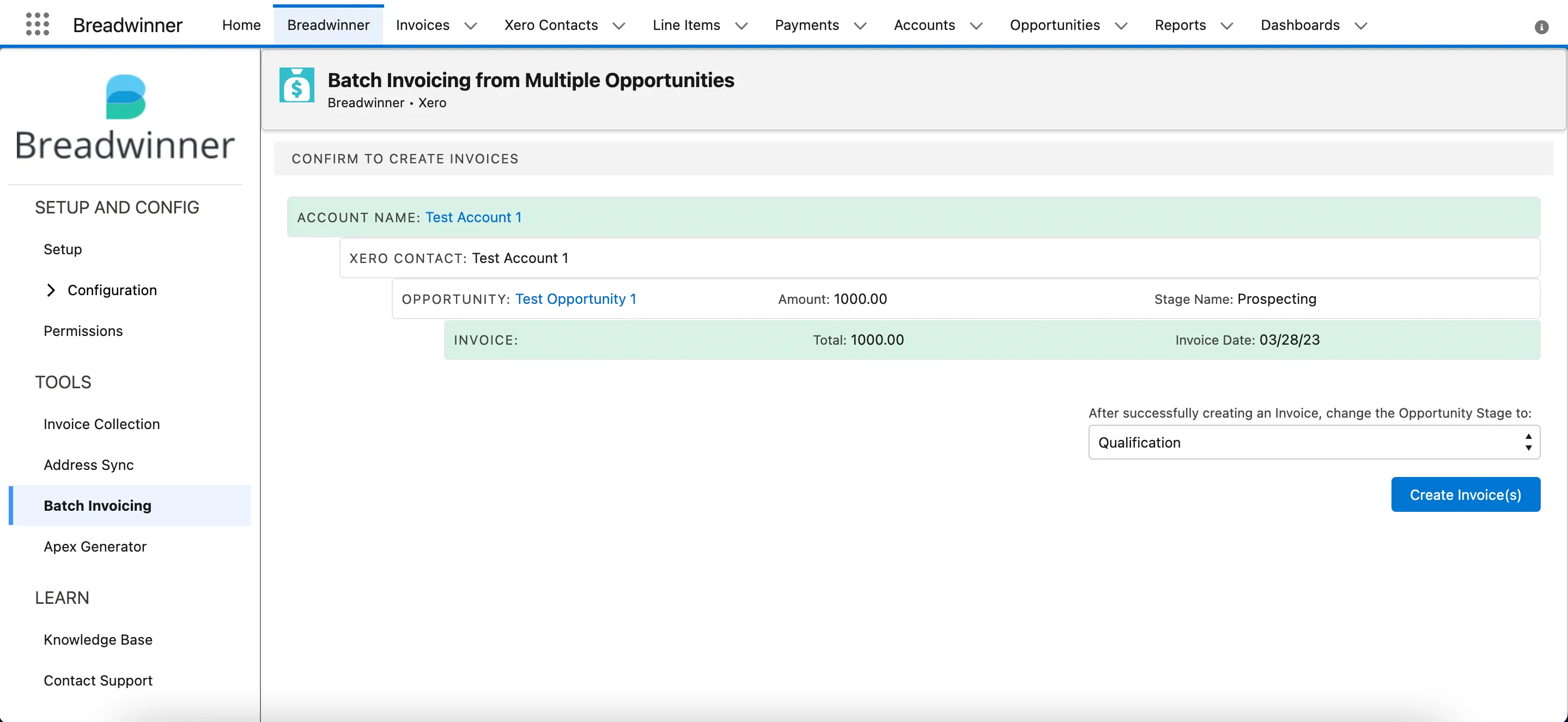Viewport: 1568px width, 722px height.
Task: Click the info icon at top right
Action: [1541, 27]
